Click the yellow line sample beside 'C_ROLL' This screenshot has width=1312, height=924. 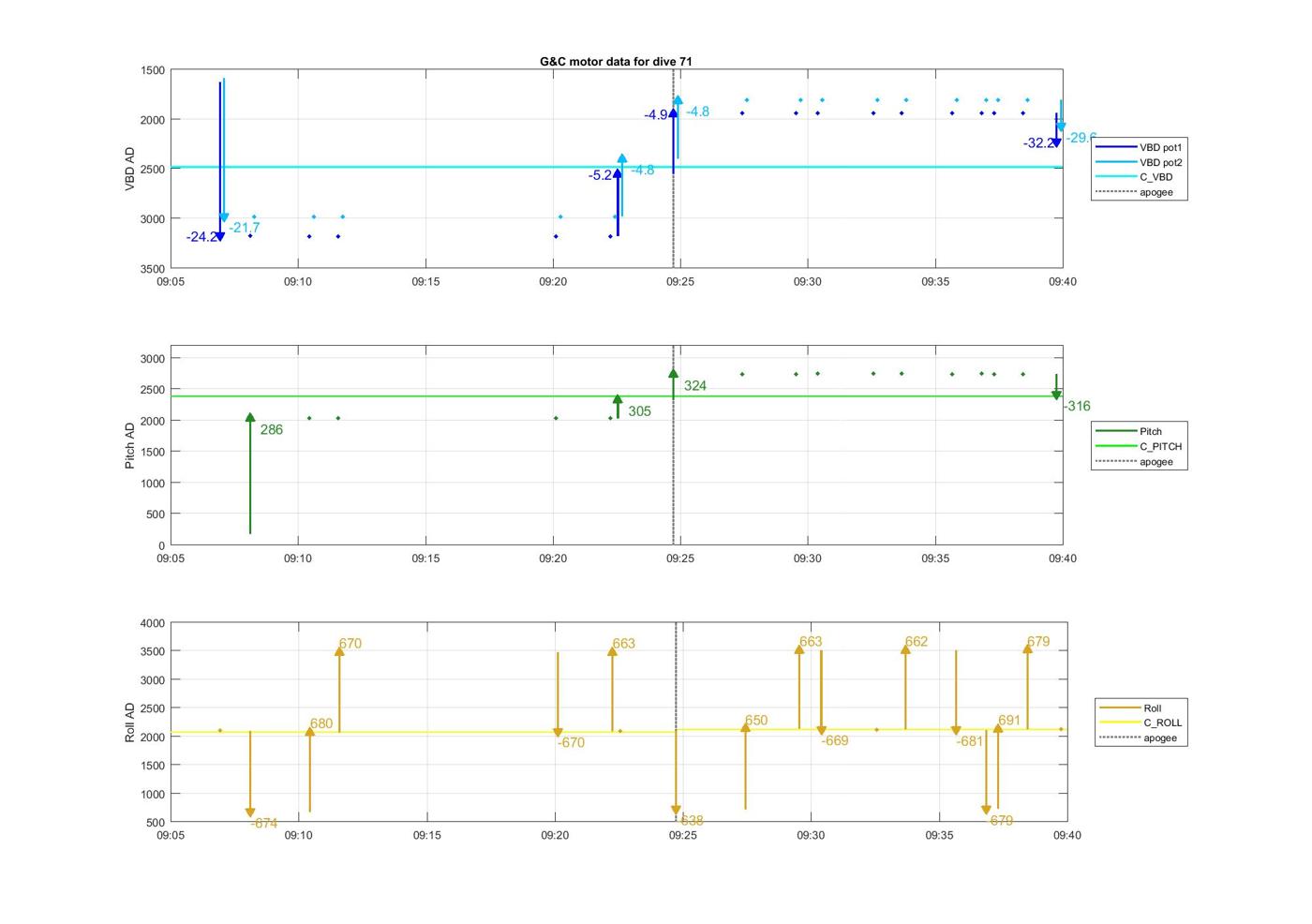click(x=1119, y=723)
